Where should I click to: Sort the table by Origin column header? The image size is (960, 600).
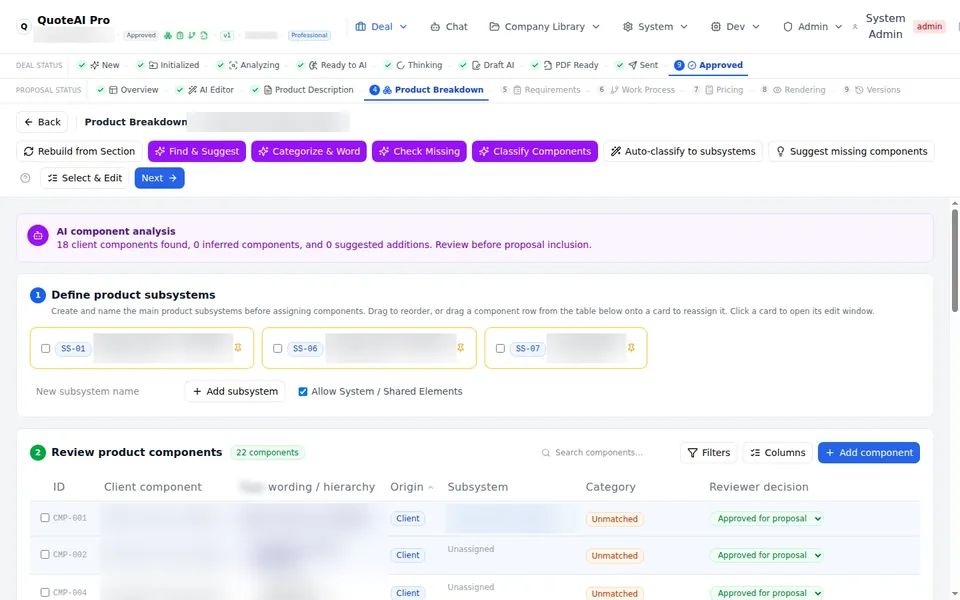point(411,487)
